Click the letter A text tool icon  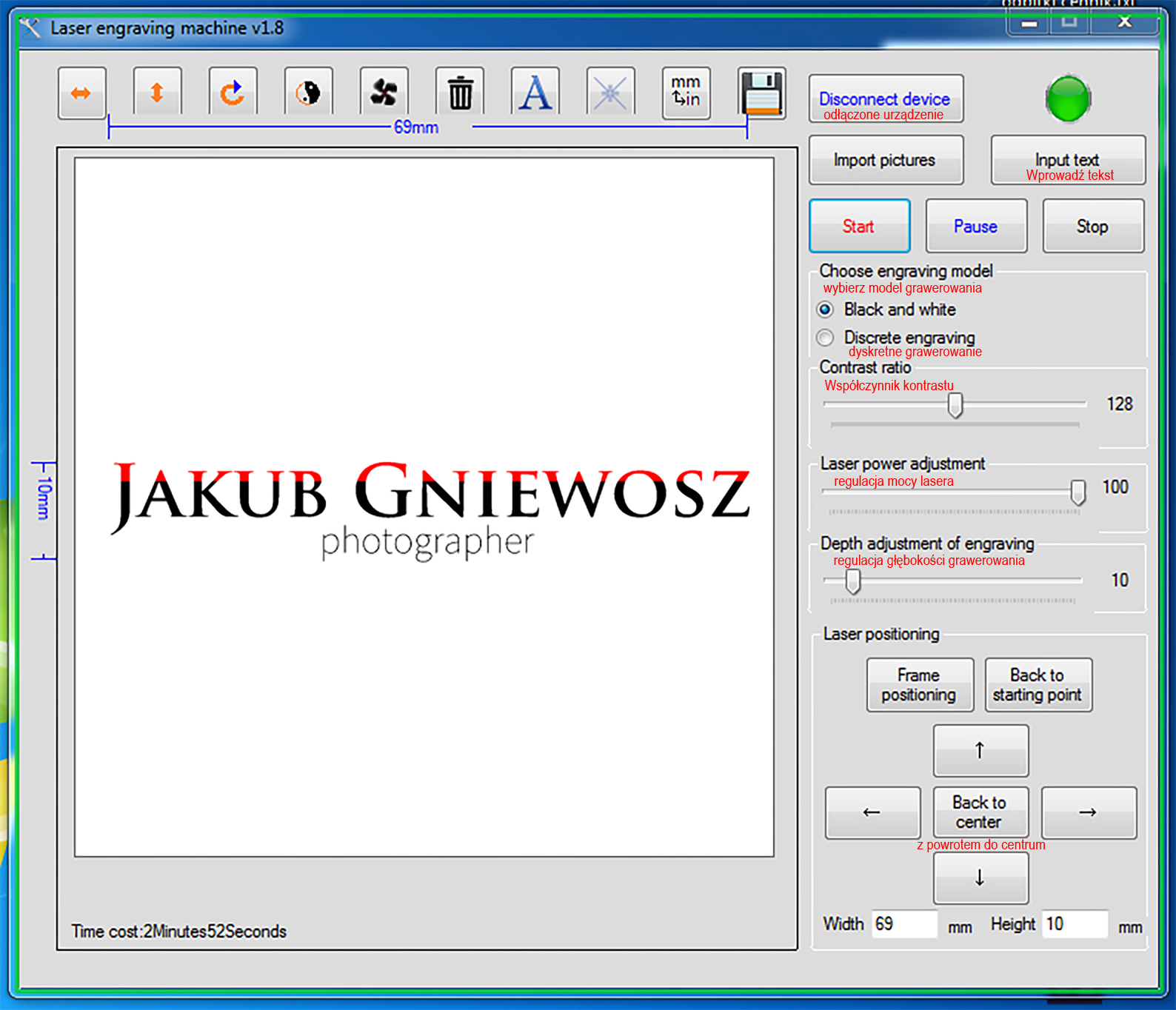coord(535,93)
